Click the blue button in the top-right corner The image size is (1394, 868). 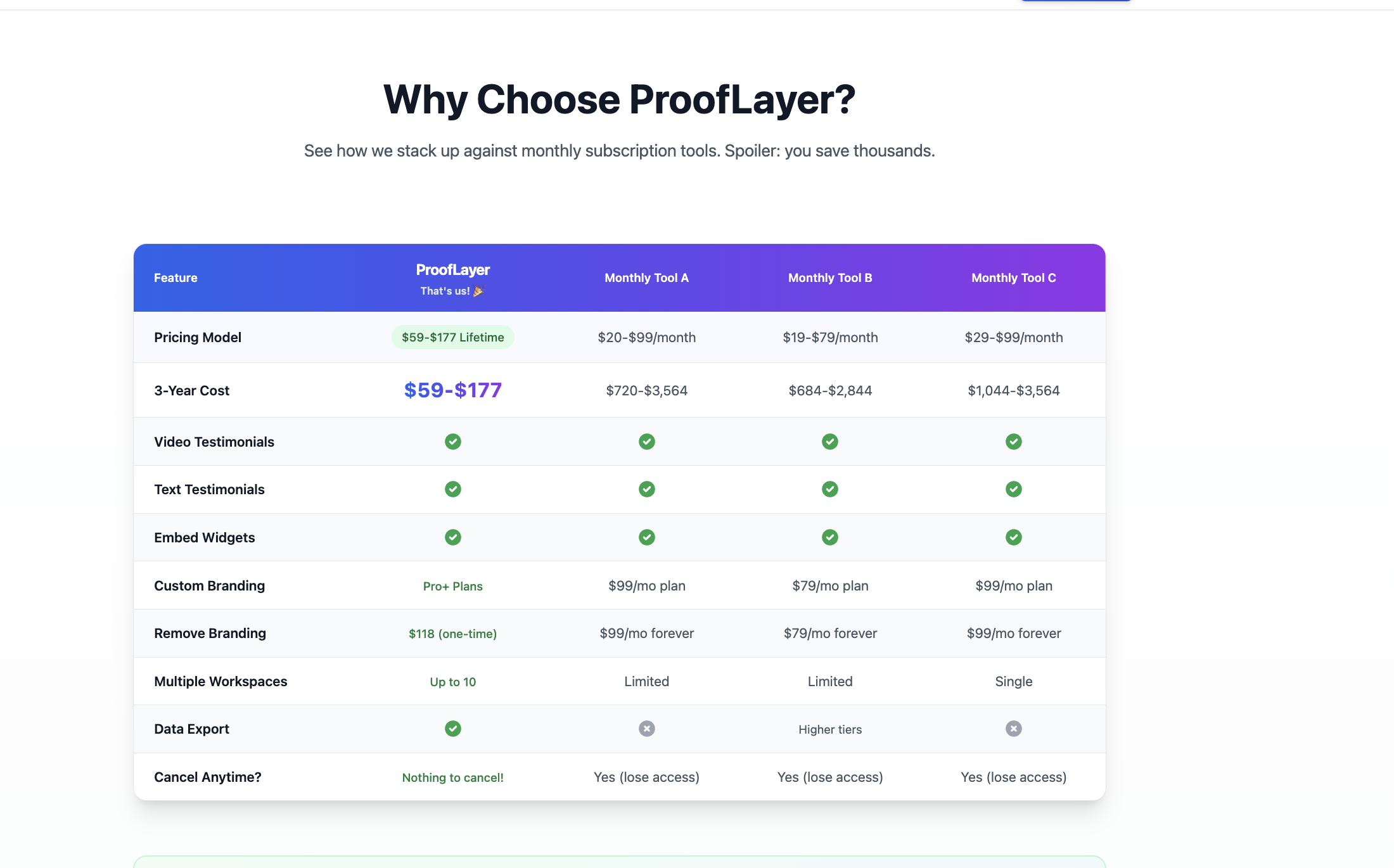tap(1075, 1)
